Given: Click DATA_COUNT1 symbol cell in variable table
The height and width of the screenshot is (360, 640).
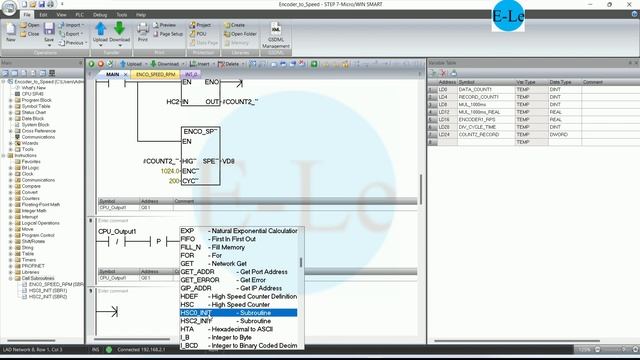Looking at the screenshot, I should pyautogui.click(x=486, y=89).
